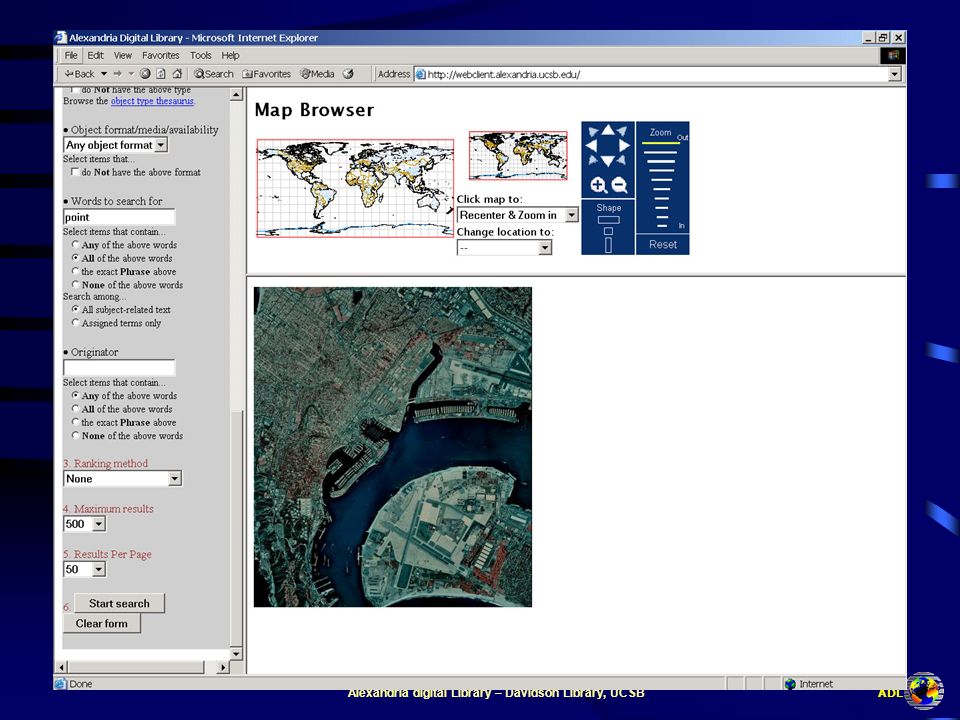Click the Forward arrow button
960x720 pixels.
(118, 73)
